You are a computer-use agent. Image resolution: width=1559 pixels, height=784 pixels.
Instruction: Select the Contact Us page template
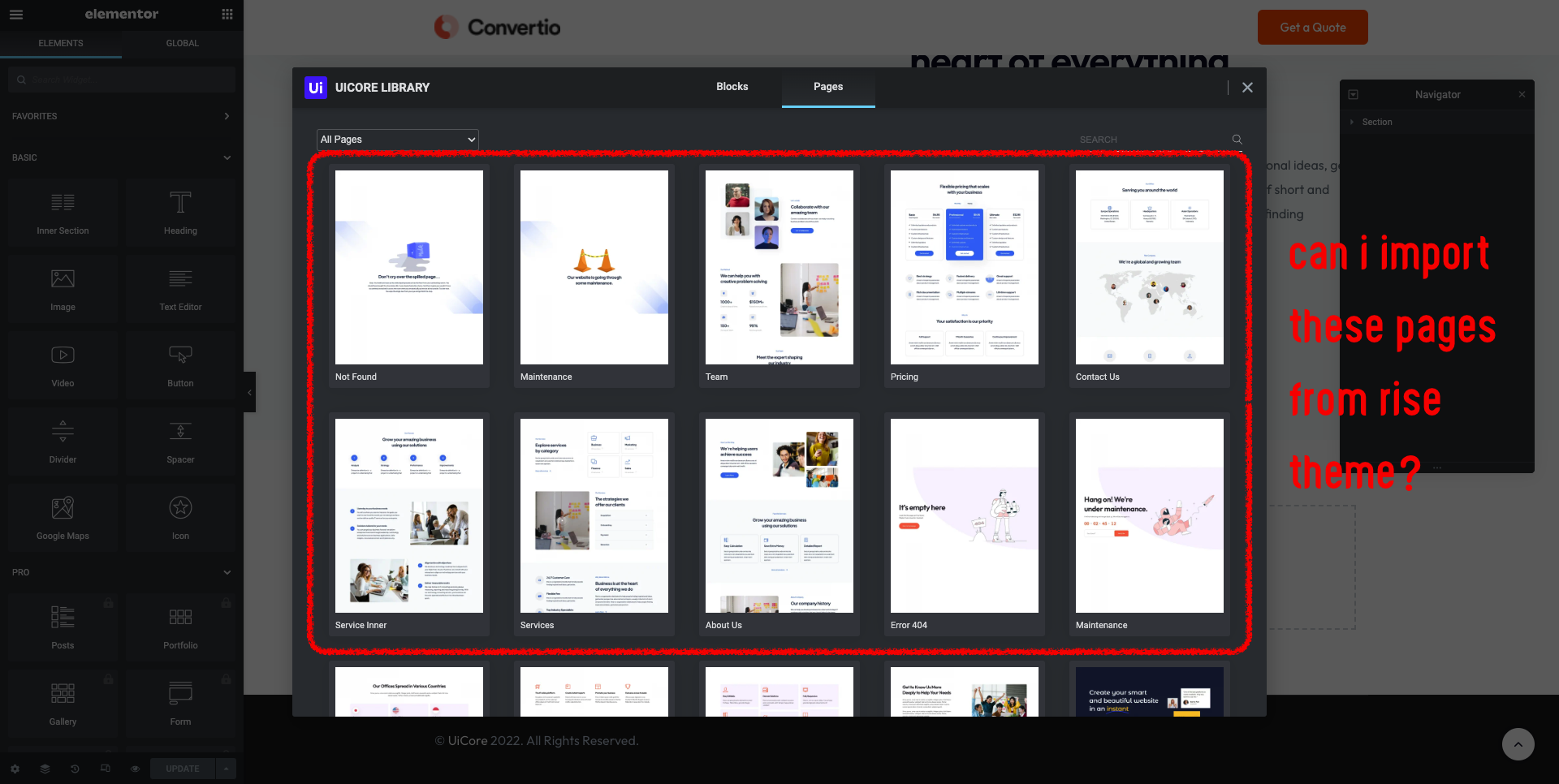point(1150,276)
